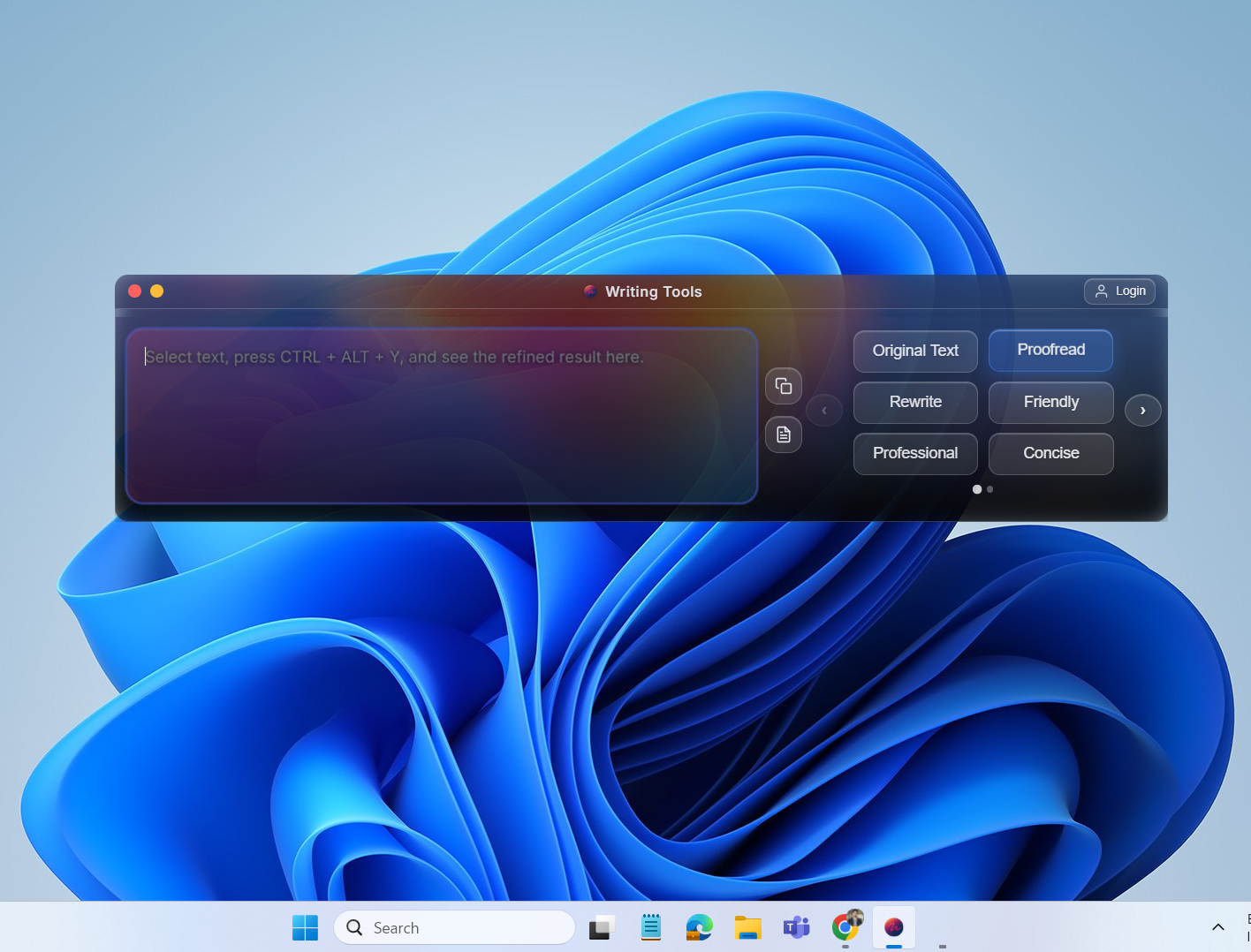Enable the Friendly tone
The width and height of the screenshot is (1251, 952).
pos(1050,402)
